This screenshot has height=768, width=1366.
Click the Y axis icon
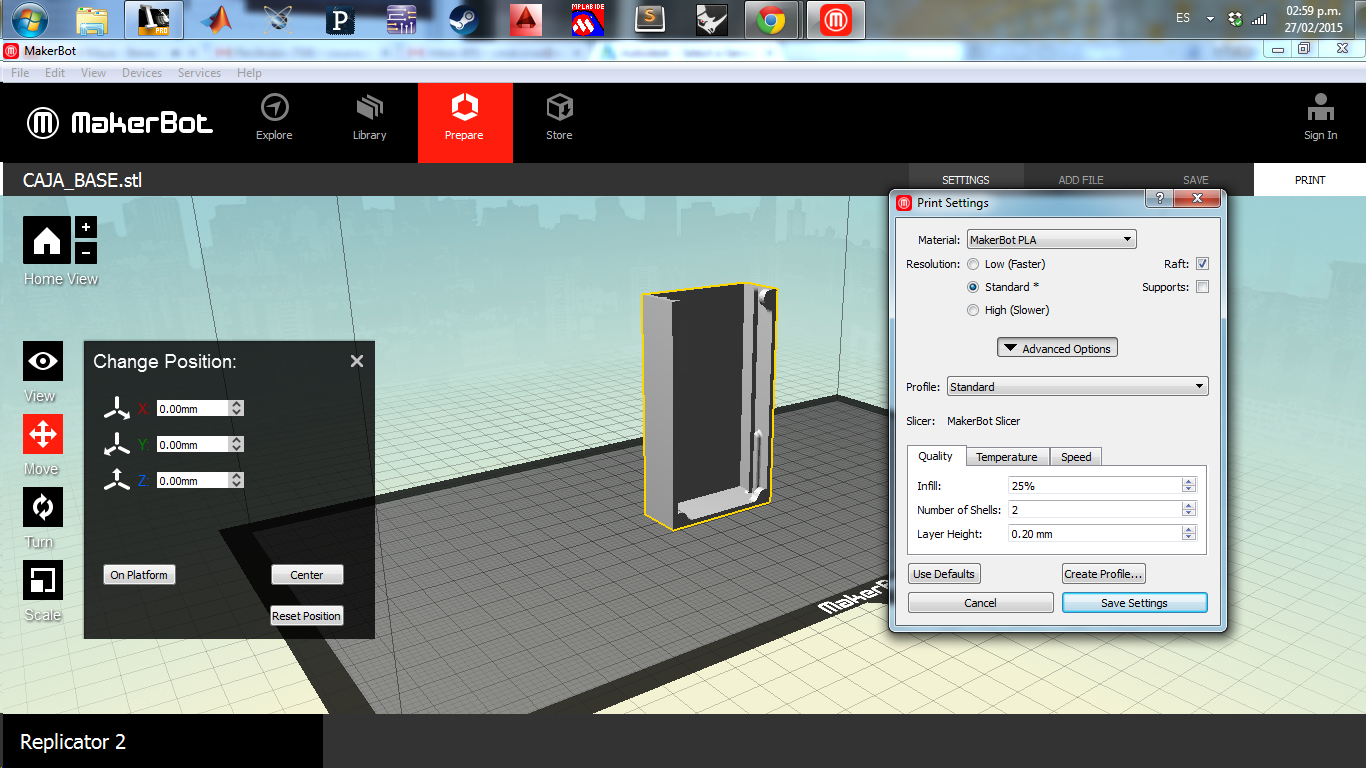pyautogui.click(x=118, y=444)
